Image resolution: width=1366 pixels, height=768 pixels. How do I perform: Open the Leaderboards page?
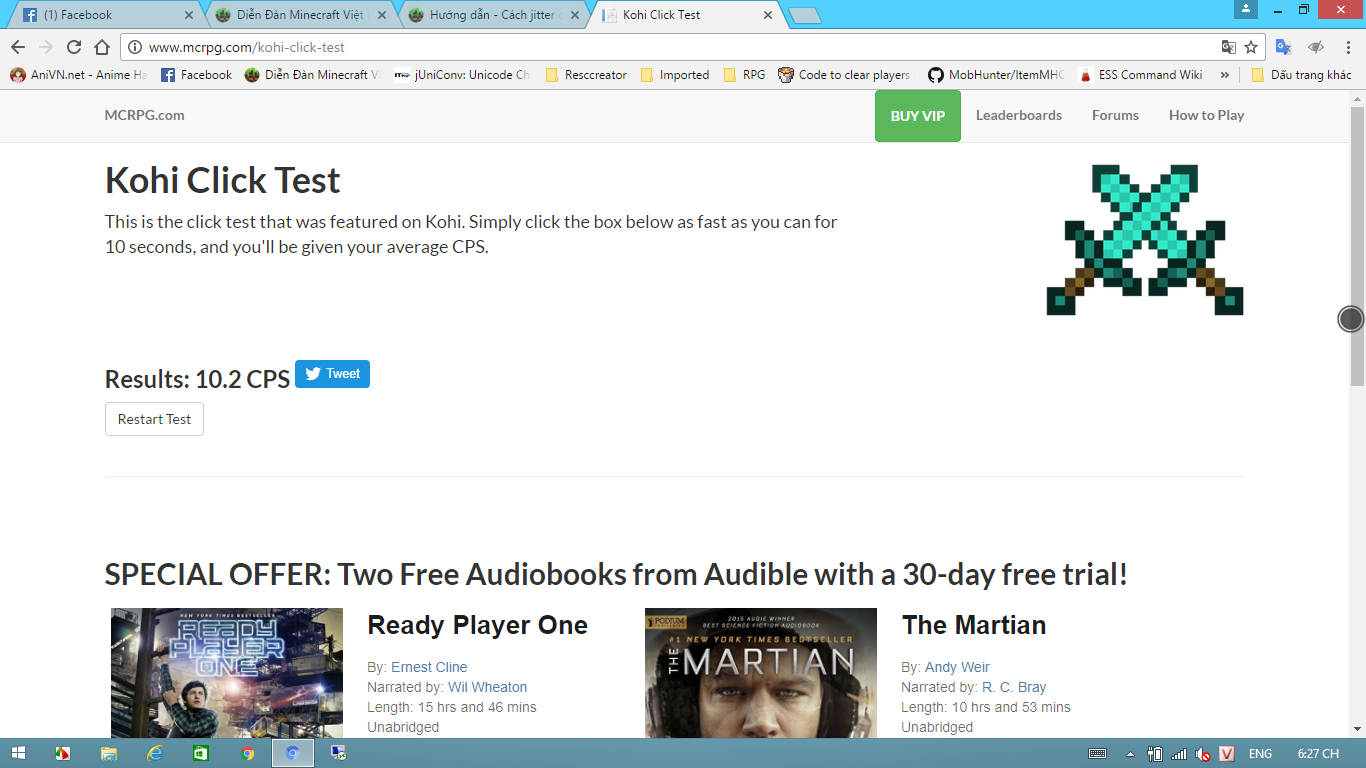point(1019,115)
